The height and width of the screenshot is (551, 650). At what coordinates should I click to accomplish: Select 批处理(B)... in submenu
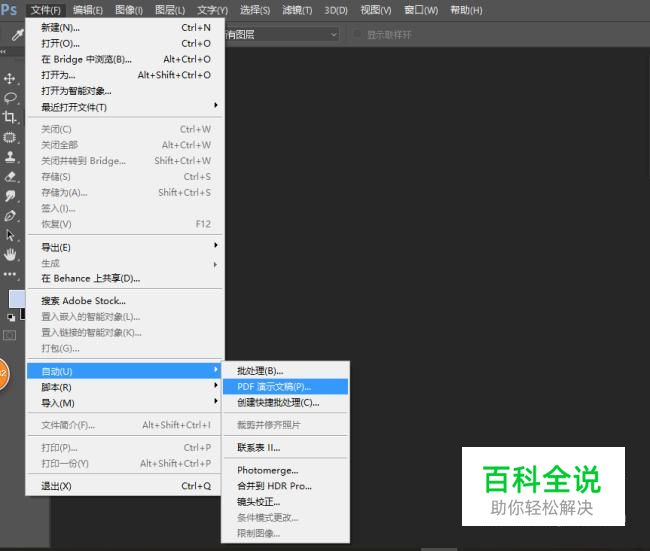pos(285,371)
